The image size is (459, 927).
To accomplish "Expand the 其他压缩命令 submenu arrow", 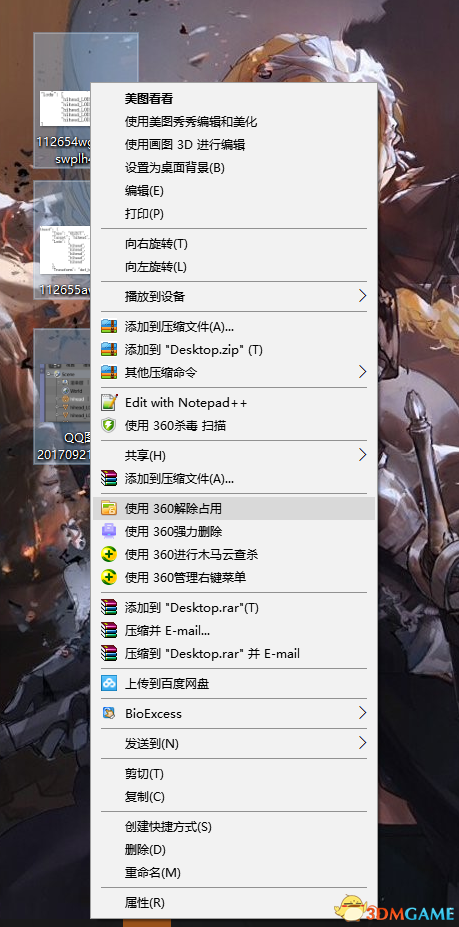I will pyautogui.click(x=363, y=372).
